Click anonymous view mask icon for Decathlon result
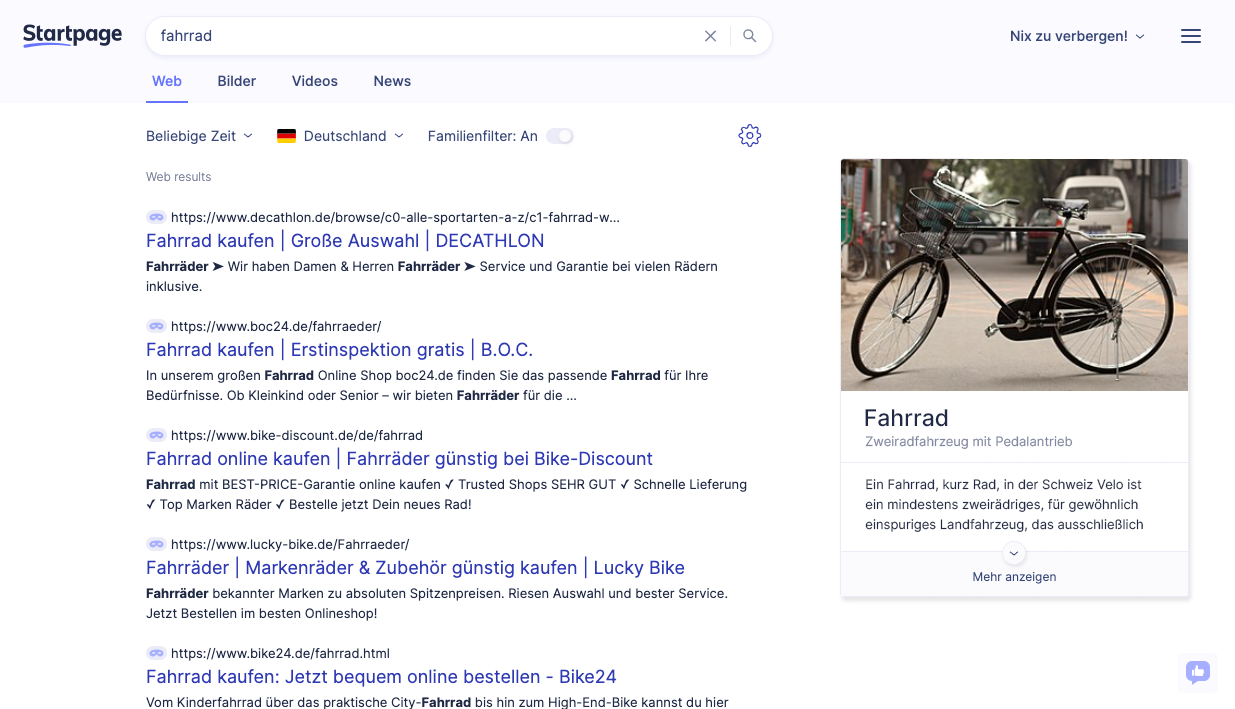Screen dimensions: 1235x709 click(156, 217)
